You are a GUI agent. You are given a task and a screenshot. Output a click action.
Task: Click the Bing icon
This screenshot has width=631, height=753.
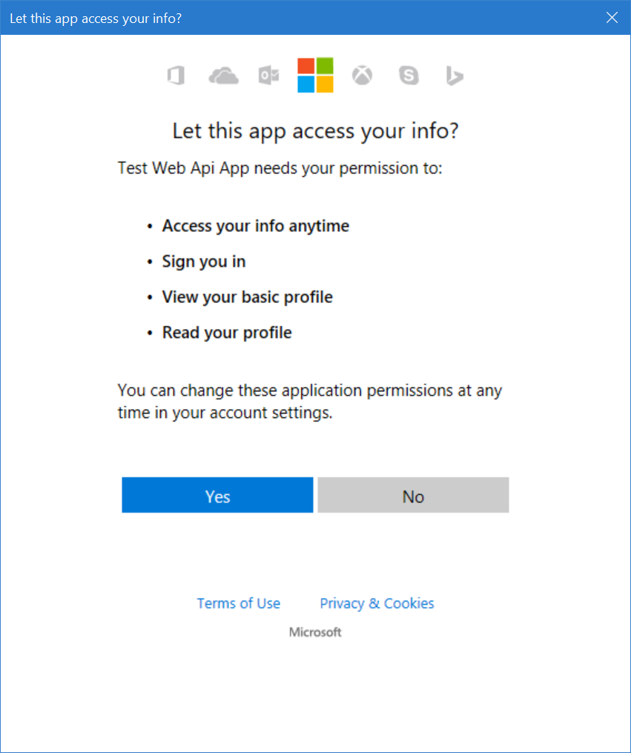click(x=455, y=76)
